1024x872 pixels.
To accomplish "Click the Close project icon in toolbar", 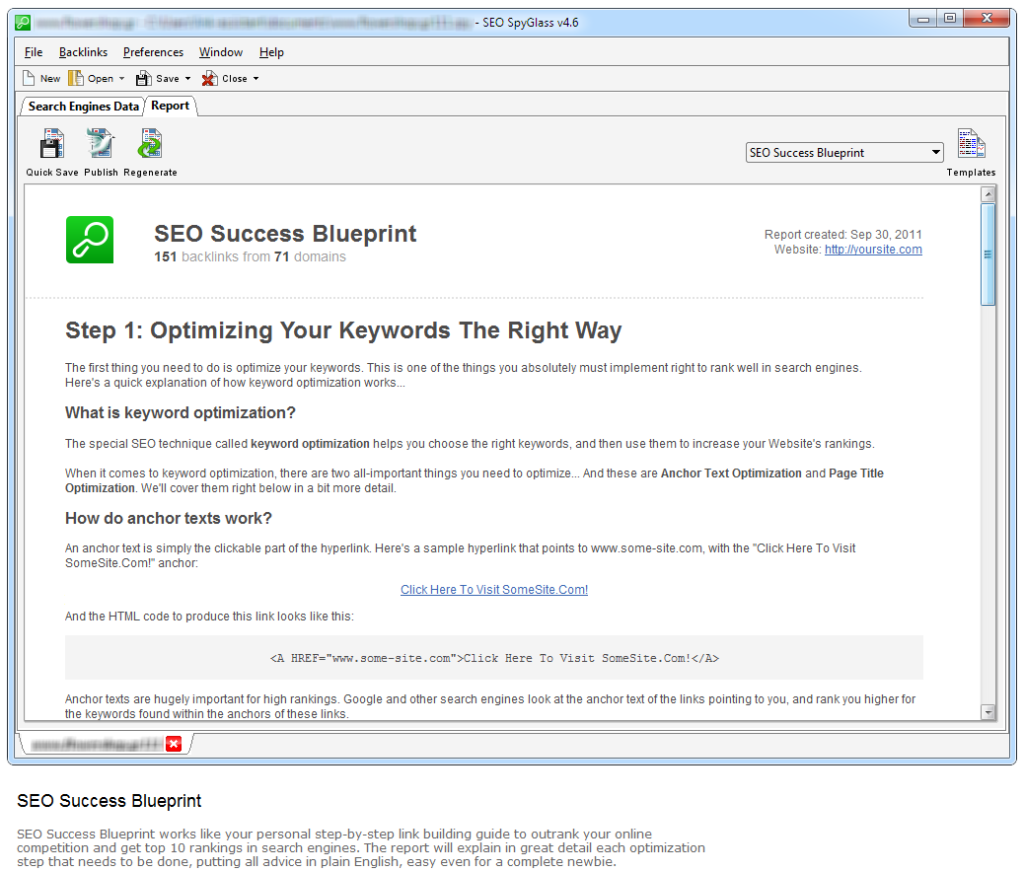I will 209,78.
